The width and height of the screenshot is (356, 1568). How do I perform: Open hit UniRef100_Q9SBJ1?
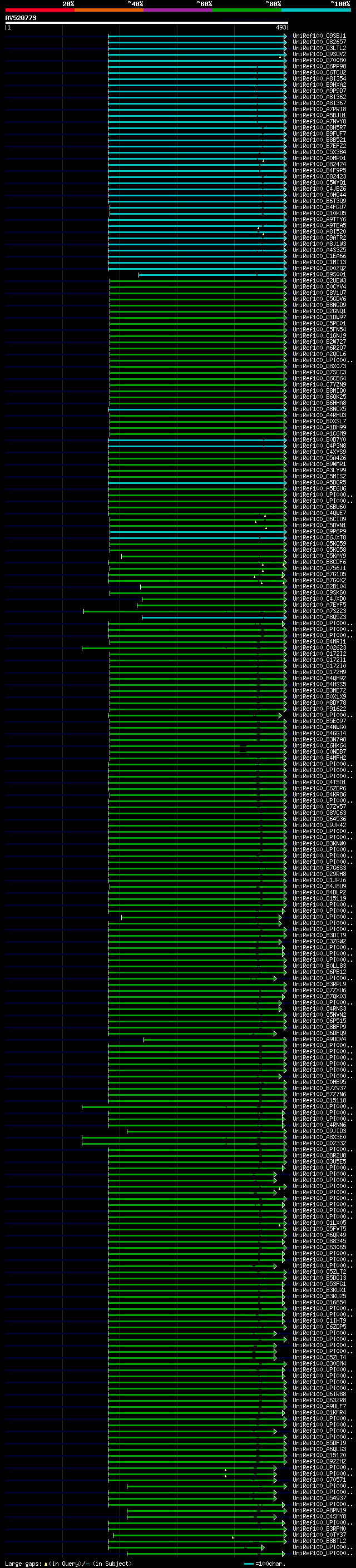point(319,36)
